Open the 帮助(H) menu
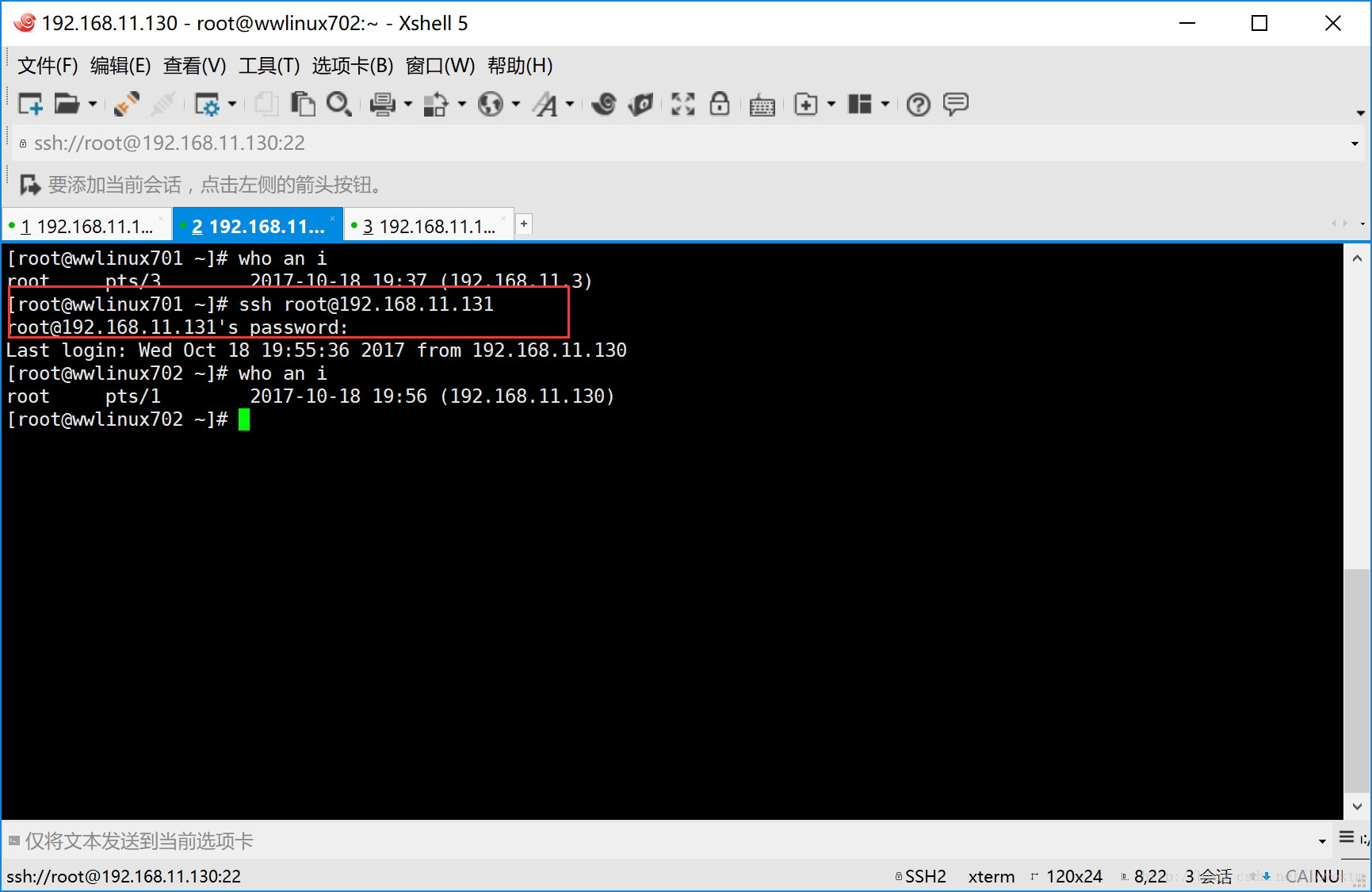Image resolution: width=1372 pixels, height=892 pixels. [520, 66]
